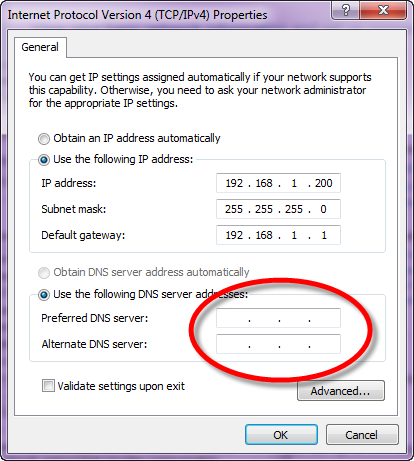
Task: Click the 200 octet in IP address
Action: tap(324, 183)
